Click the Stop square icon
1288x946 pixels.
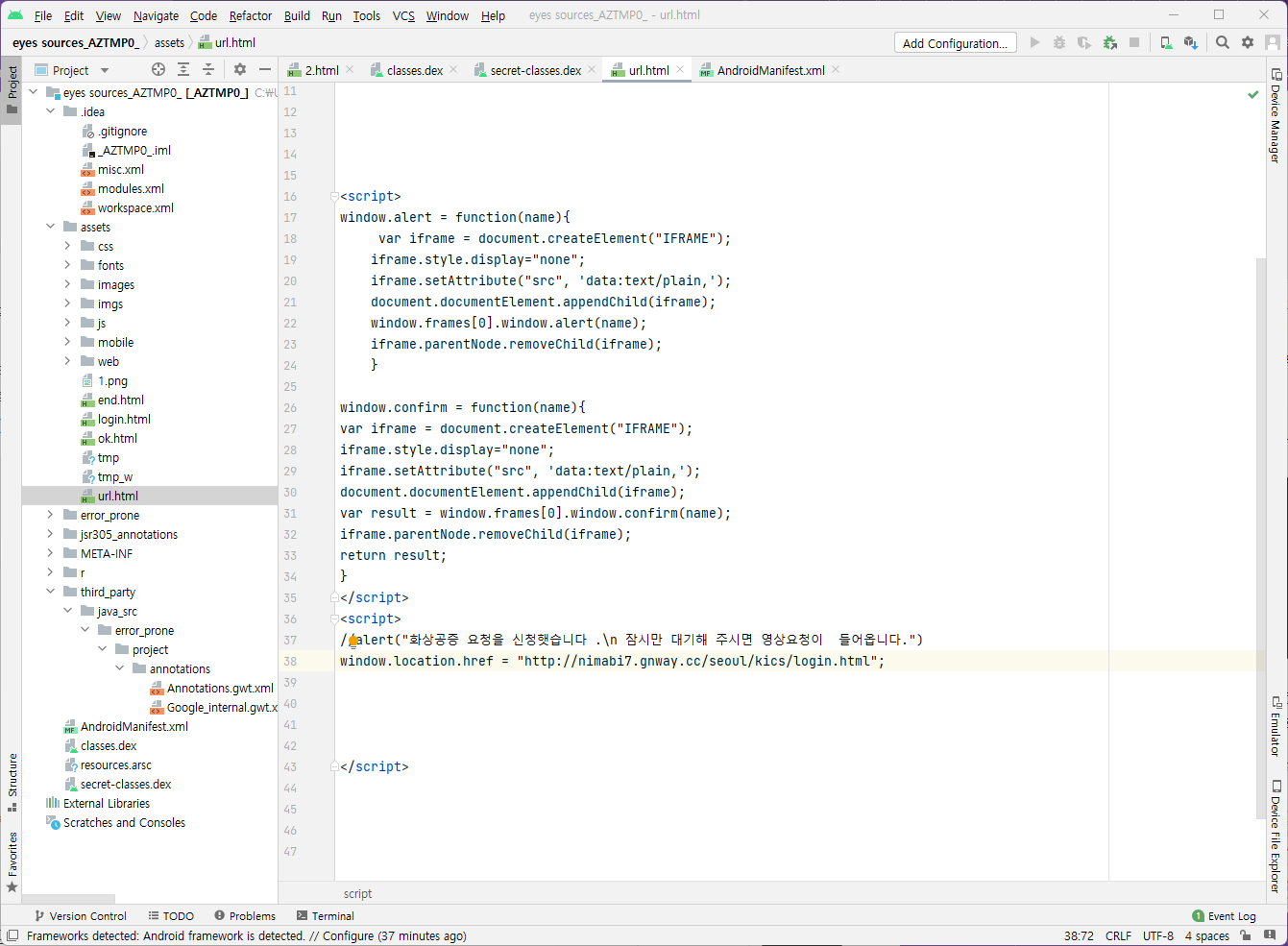1134,42
